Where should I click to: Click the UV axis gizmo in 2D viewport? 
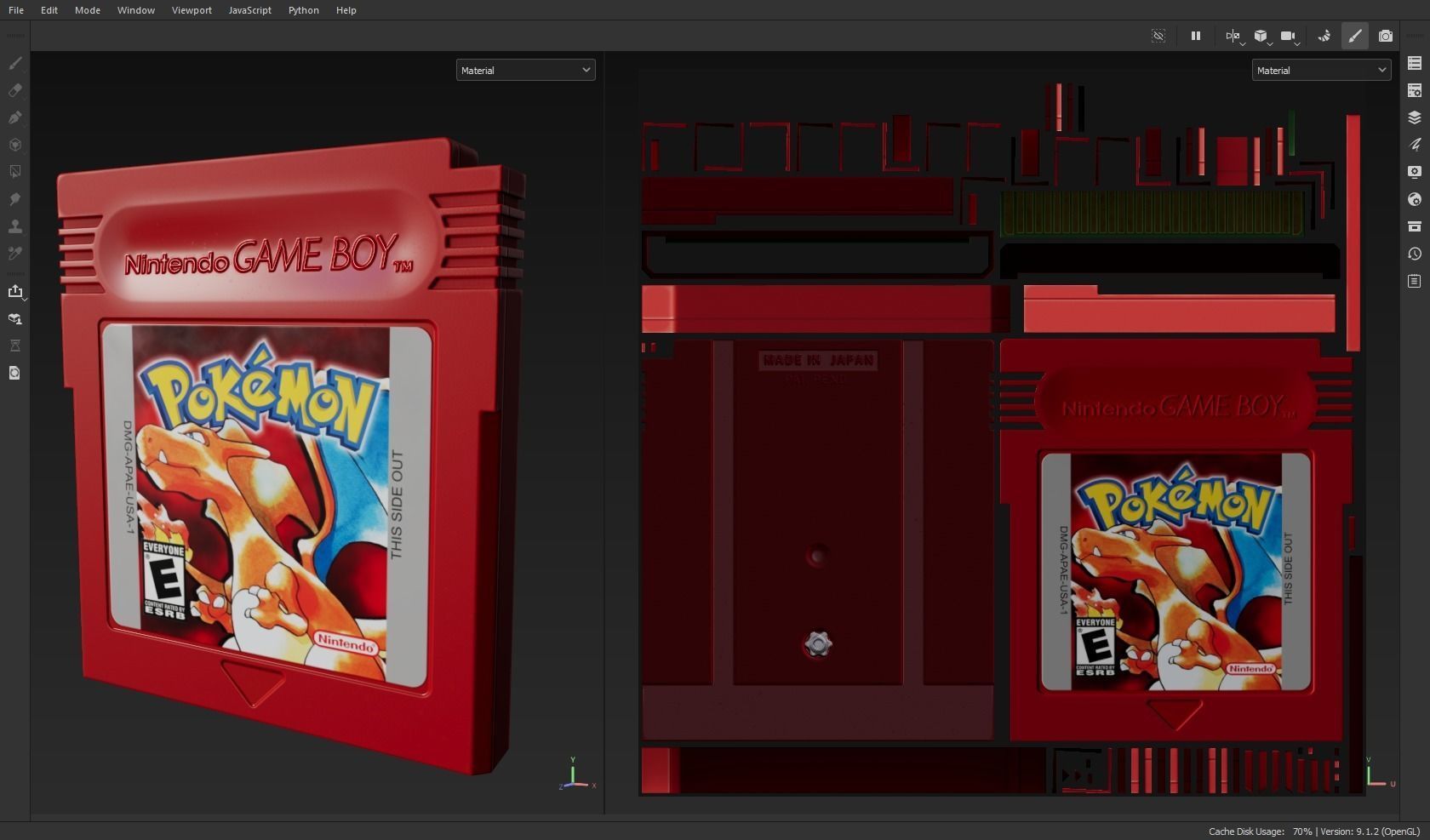1379,772
